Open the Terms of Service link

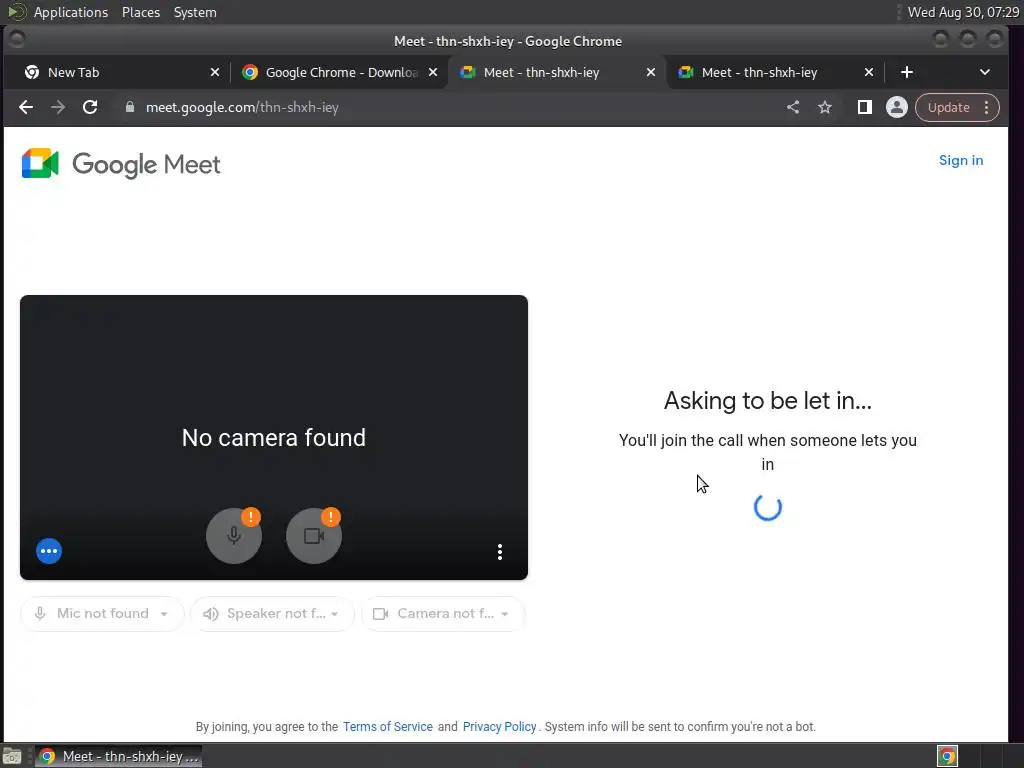click(387, 727)
